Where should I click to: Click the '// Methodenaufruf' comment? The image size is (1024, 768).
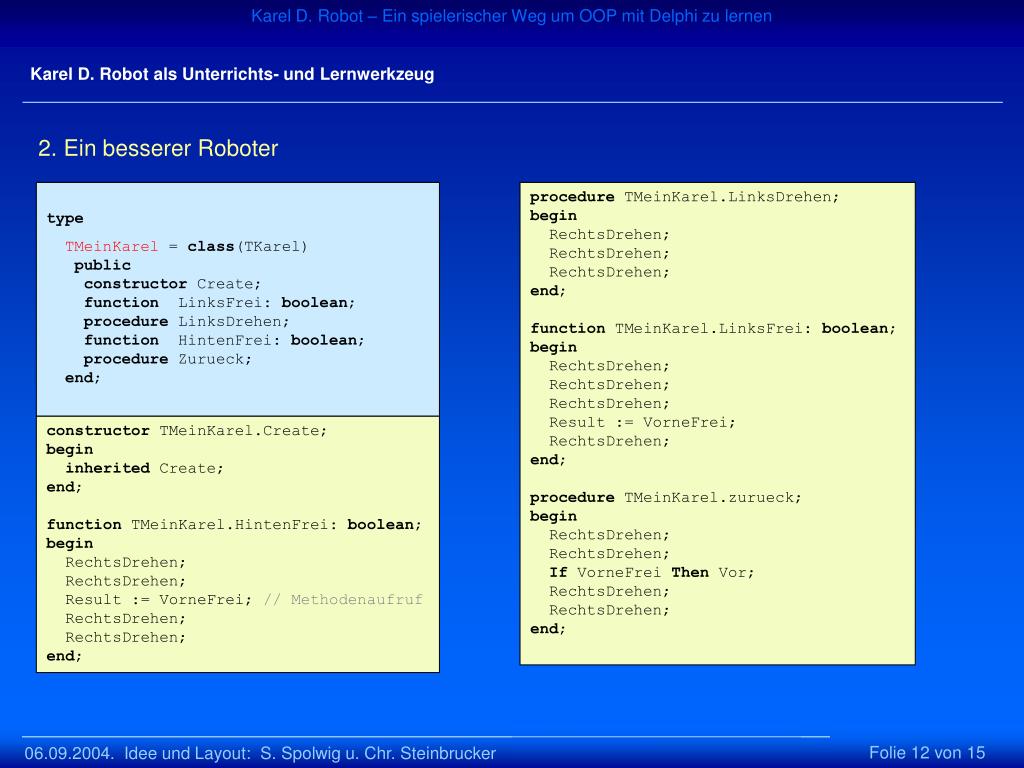pyautogui.click(x=343, y=600)
